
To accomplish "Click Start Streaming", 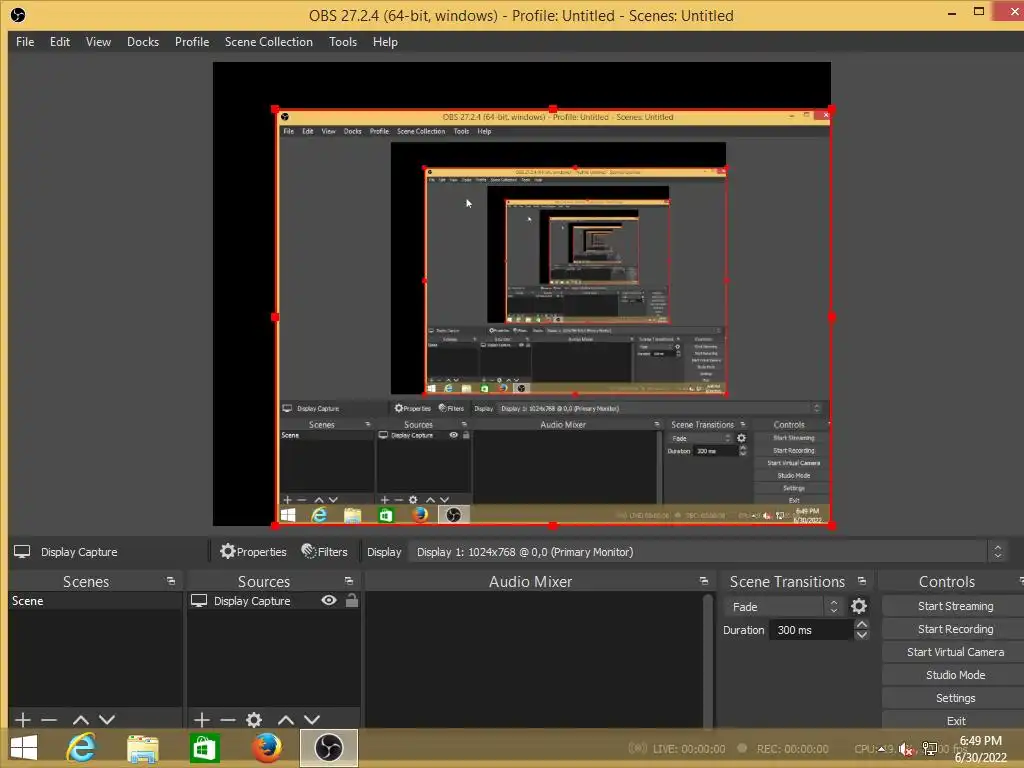I will [x=955, y=606].
